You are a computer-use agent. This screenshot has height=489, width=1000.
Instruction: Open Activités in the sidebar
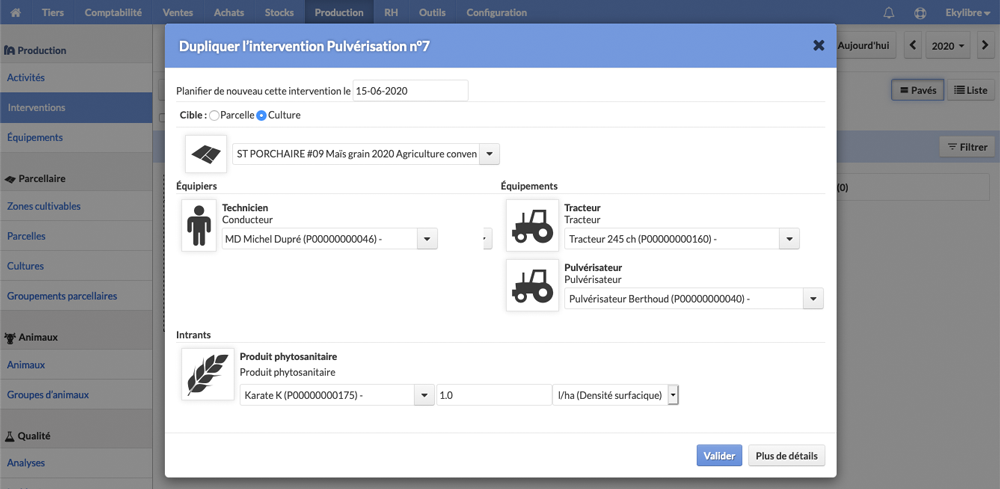[x=76, y=78]
